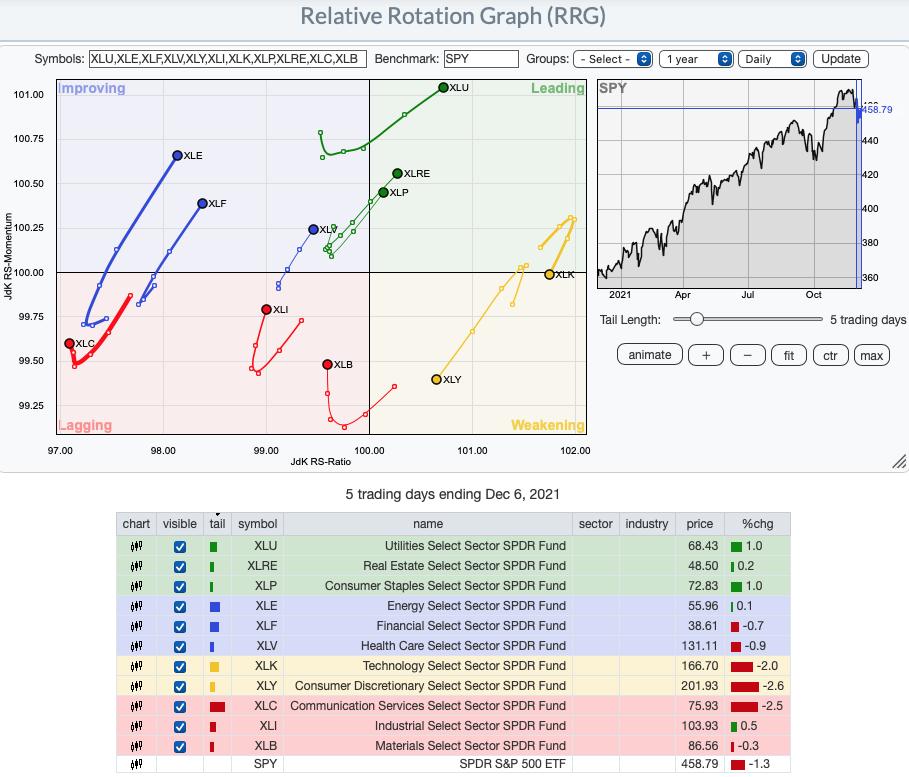
Task: Sort table by %chg column
Action: coord(758,524)
